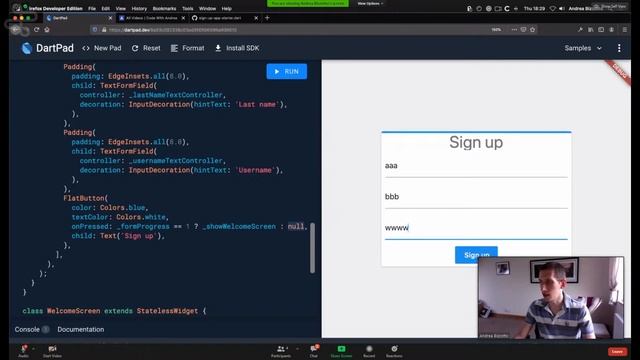640x360 pixels.
Task: Click the speaker's webcam video thumbnail
Action: (x=551, y=298)
